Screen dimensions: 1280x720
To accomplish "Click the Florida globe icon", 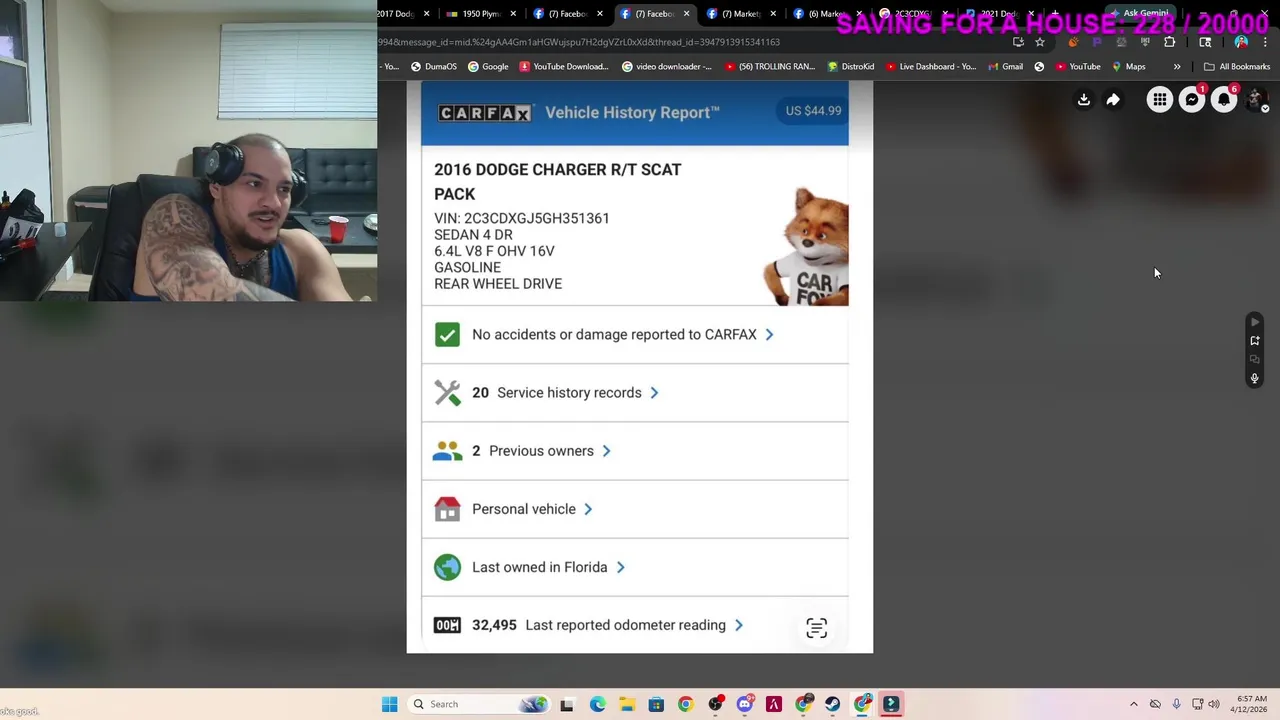I will (447, 567).
